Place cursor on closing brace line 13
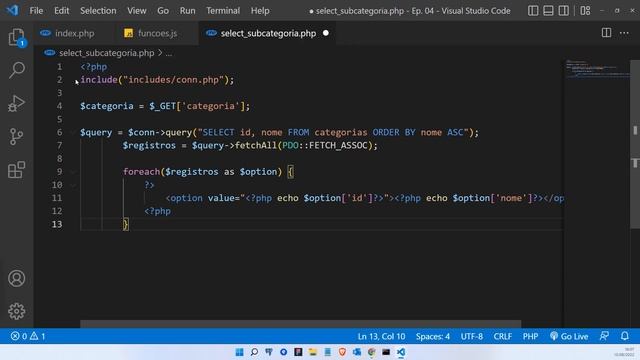The width and height of the screenshot is (640, 360). pos(126,224)
